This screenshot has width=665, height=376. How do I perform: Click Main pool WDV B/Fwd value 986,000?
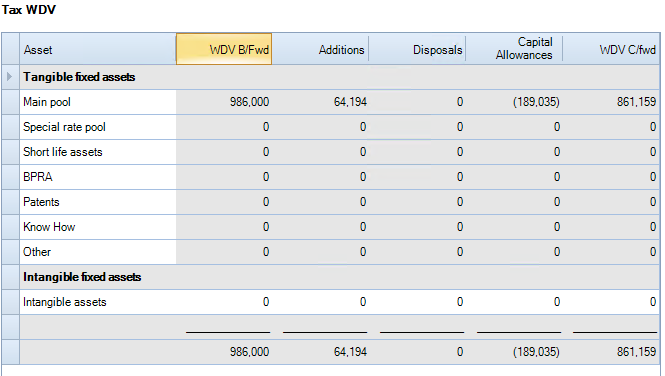point(249,102)
